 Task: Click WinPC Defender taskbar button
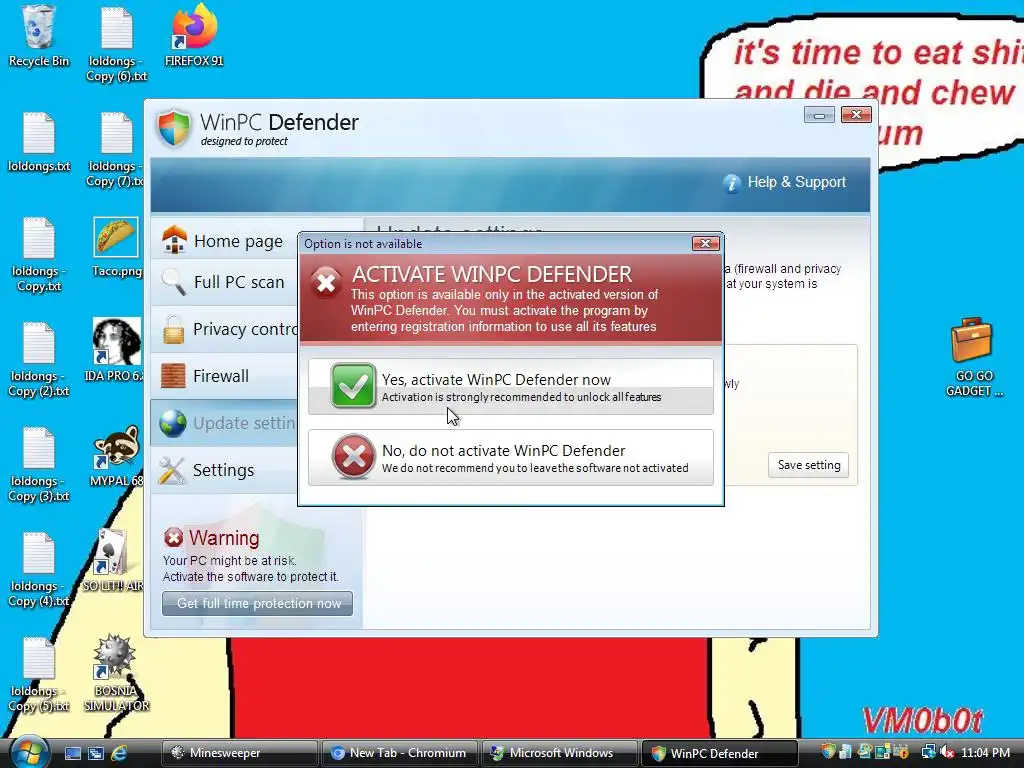tap(719, 753)
